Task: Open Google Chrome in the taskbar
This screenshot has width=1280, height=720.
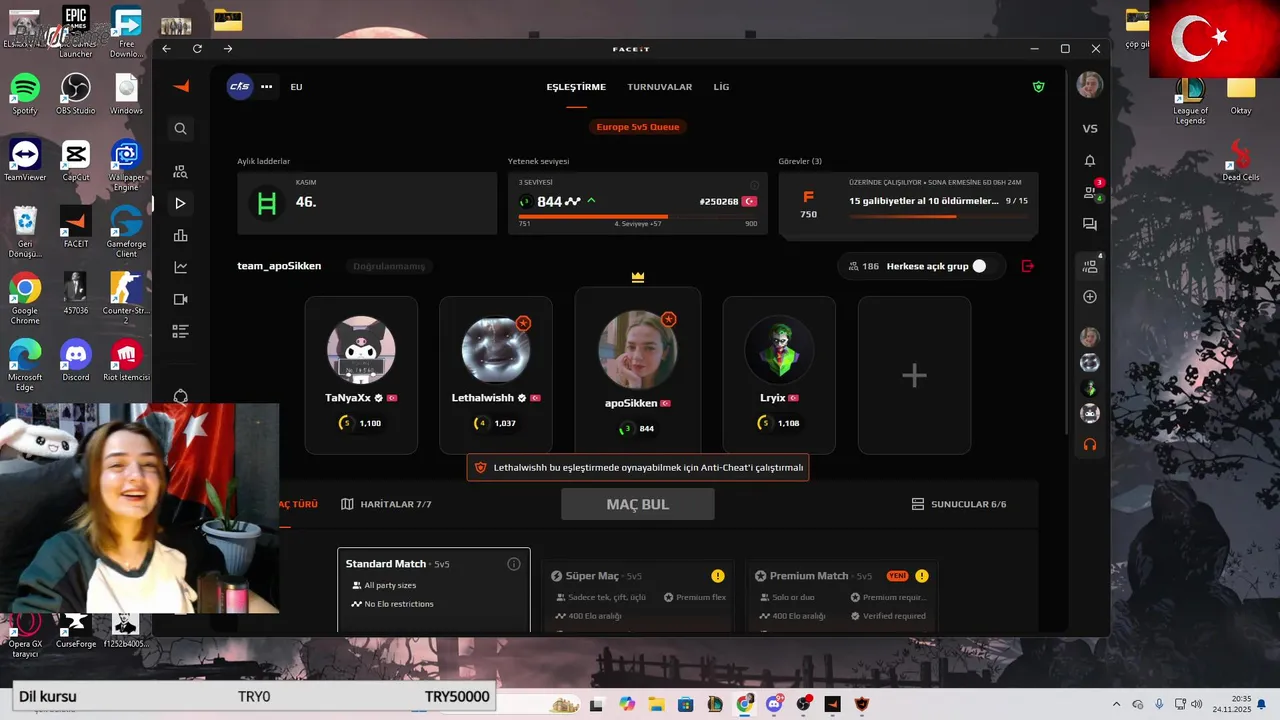Action: coord(745,704)
